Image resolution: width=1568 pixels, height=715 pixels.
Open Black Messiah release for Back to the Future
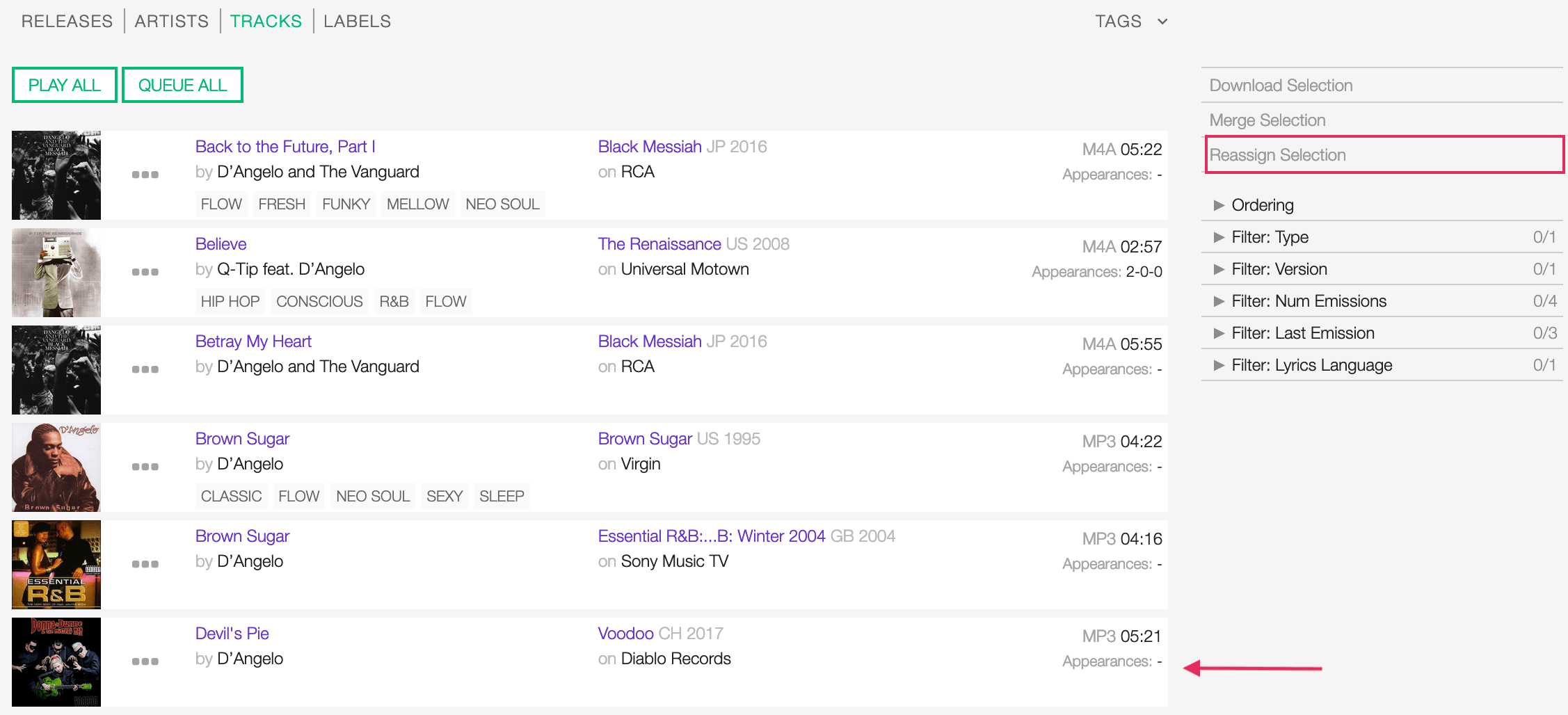pos(650,147)
